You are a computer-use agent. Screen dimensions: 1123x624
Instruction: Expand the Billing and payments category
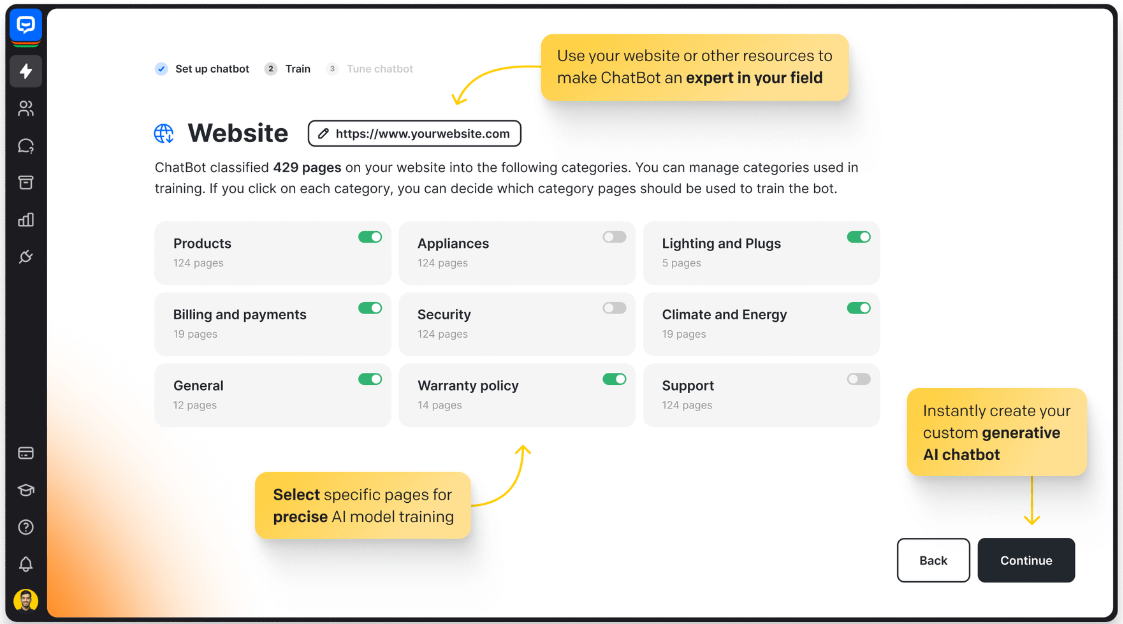(256, 323)
